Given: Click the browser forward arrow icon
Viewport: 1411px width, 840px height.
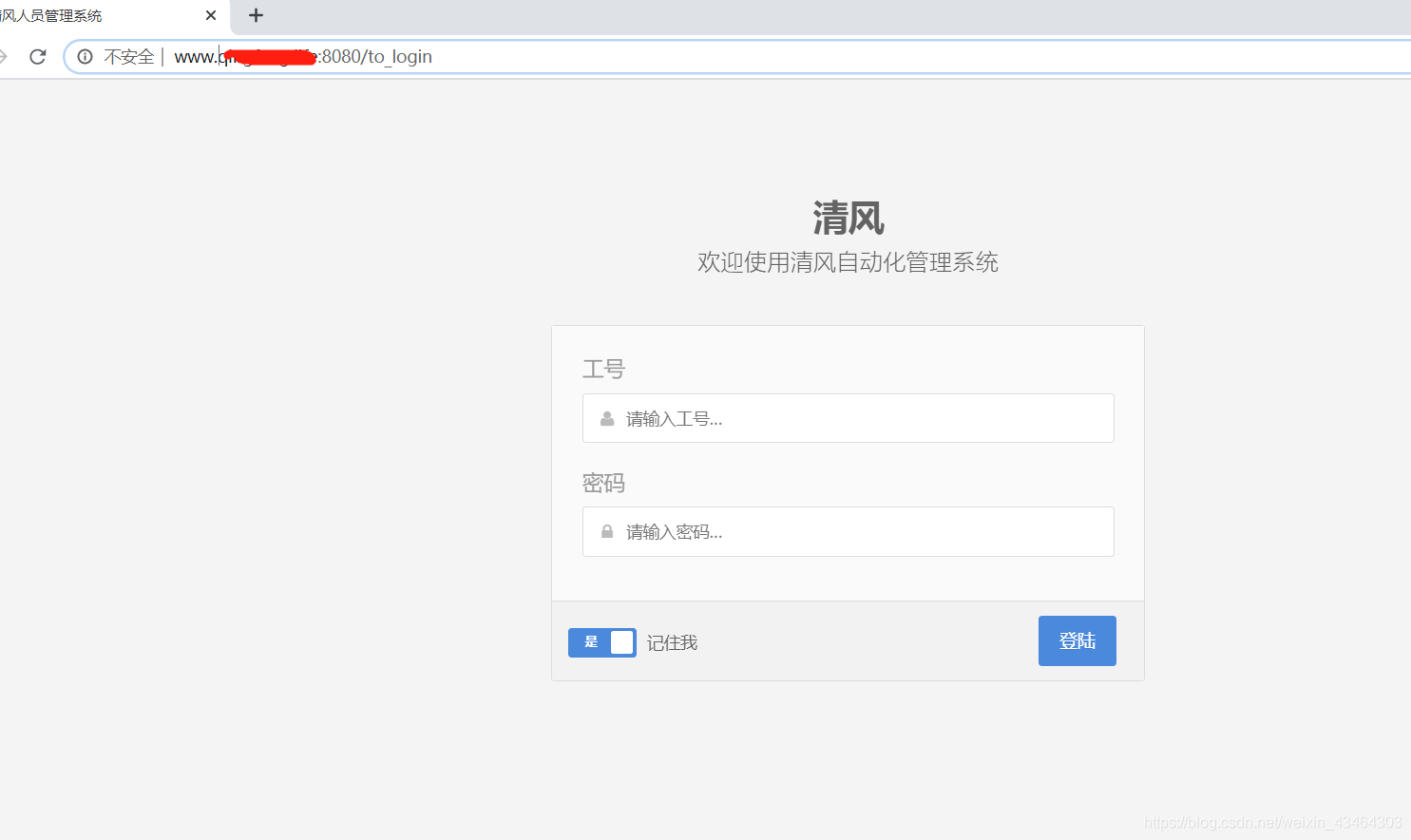Looking at the screenshot, I should pyautogui.click(x=5, y=56).
